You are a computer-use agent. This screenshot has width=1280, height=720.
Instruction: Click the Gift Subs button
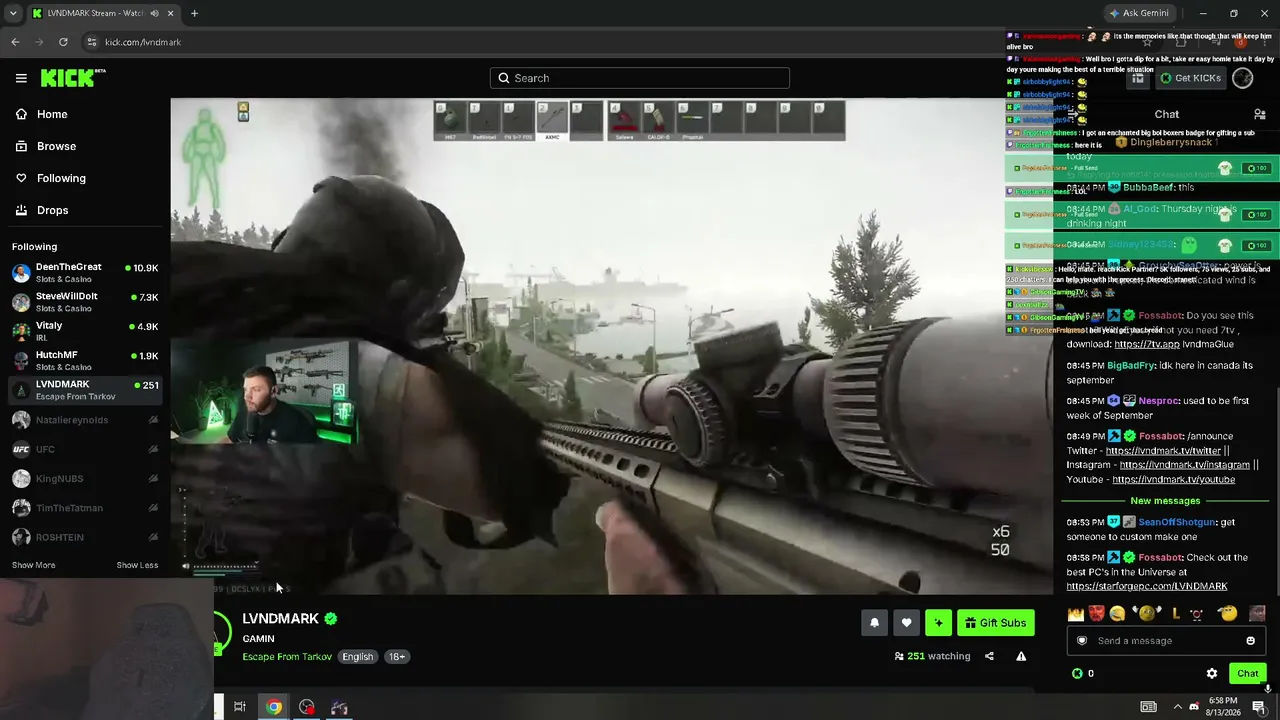point(995,623)
